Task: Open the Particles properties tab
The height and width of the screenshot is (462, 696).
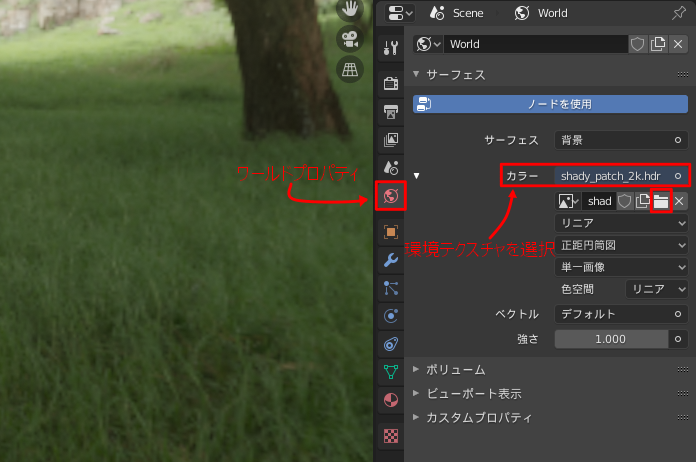Action: point(391,288)
